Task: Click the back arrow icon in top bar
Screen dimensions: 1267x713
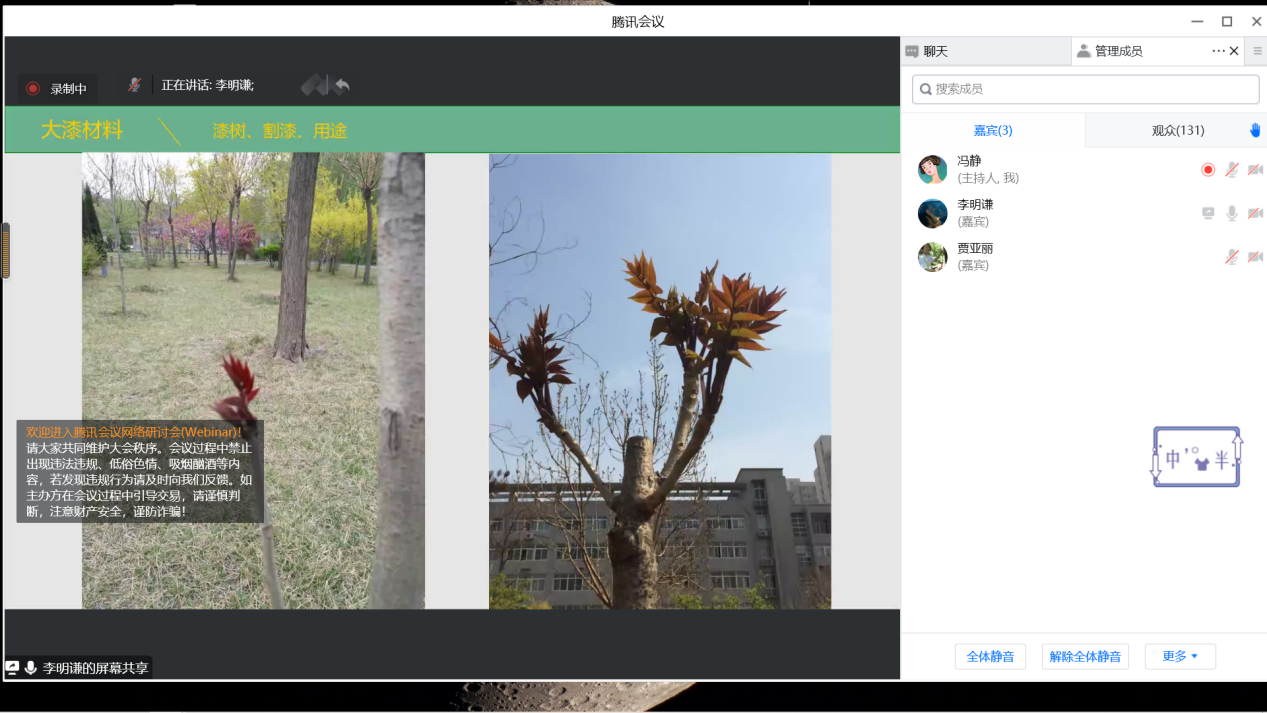Action: [342, 86]
